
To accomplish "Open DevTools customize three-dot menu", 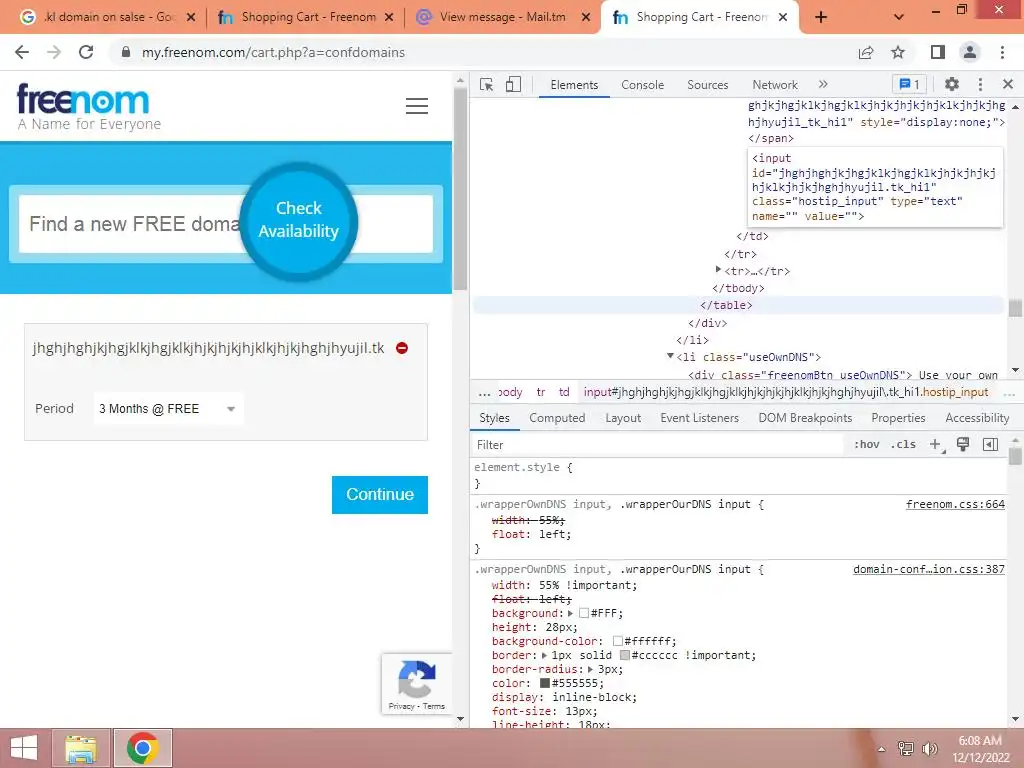I will [980, 84].
